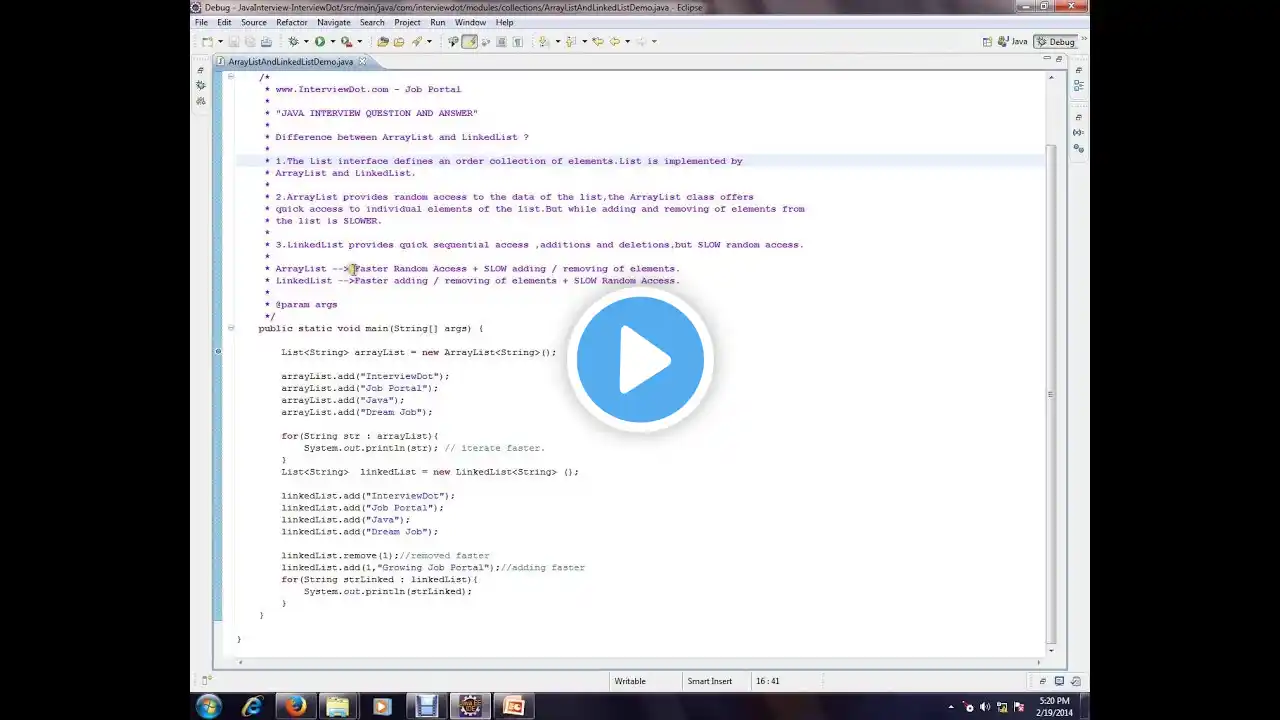Click the Search pencil toolbar icon
The height and width of the screenshot is (720, 1280).
click(x=417, y=42)
